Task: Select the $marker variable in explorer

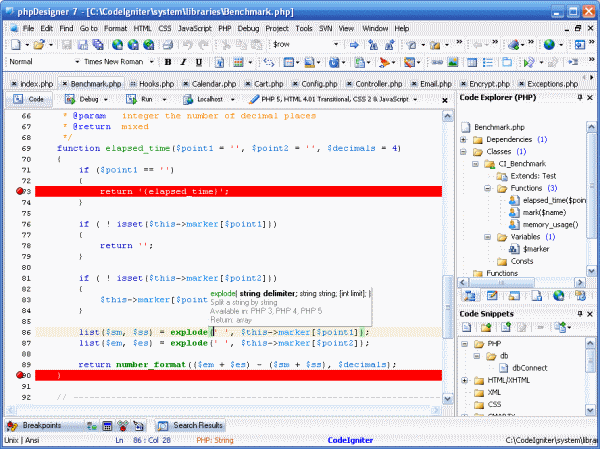Action: point(536,249)
